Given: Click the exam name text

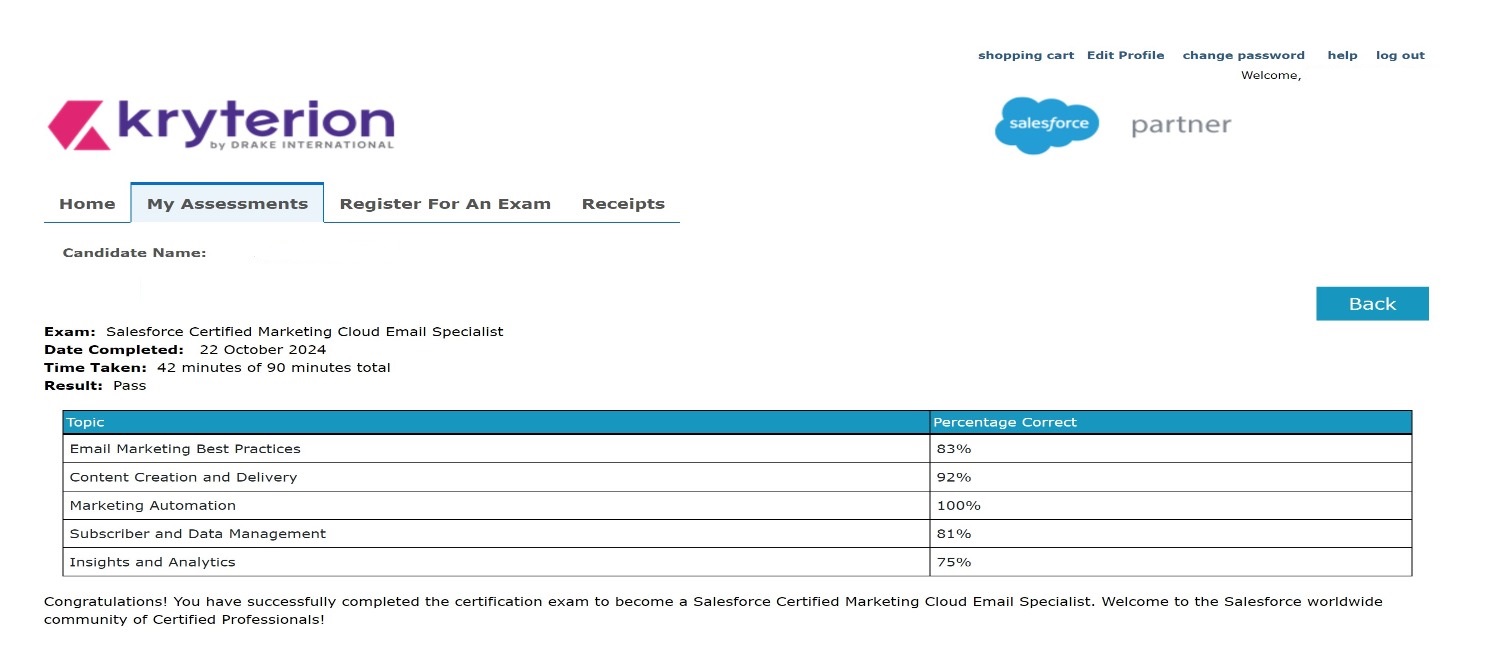Looking at the screenshot, I should (305, 331).
